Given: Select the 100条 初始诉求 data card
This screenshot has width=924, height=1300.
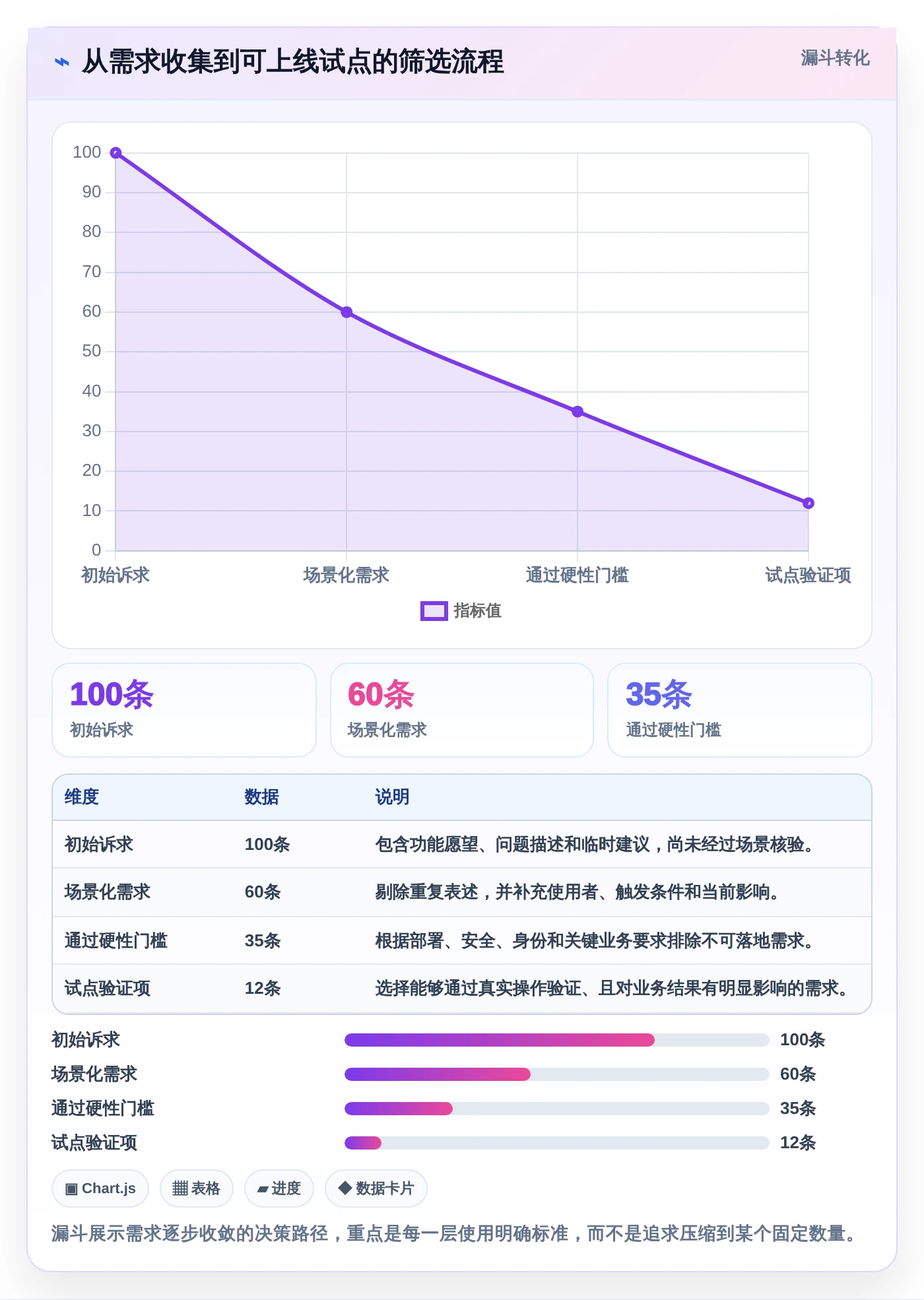Looking at the screenshot, I should tap(184, 710).
